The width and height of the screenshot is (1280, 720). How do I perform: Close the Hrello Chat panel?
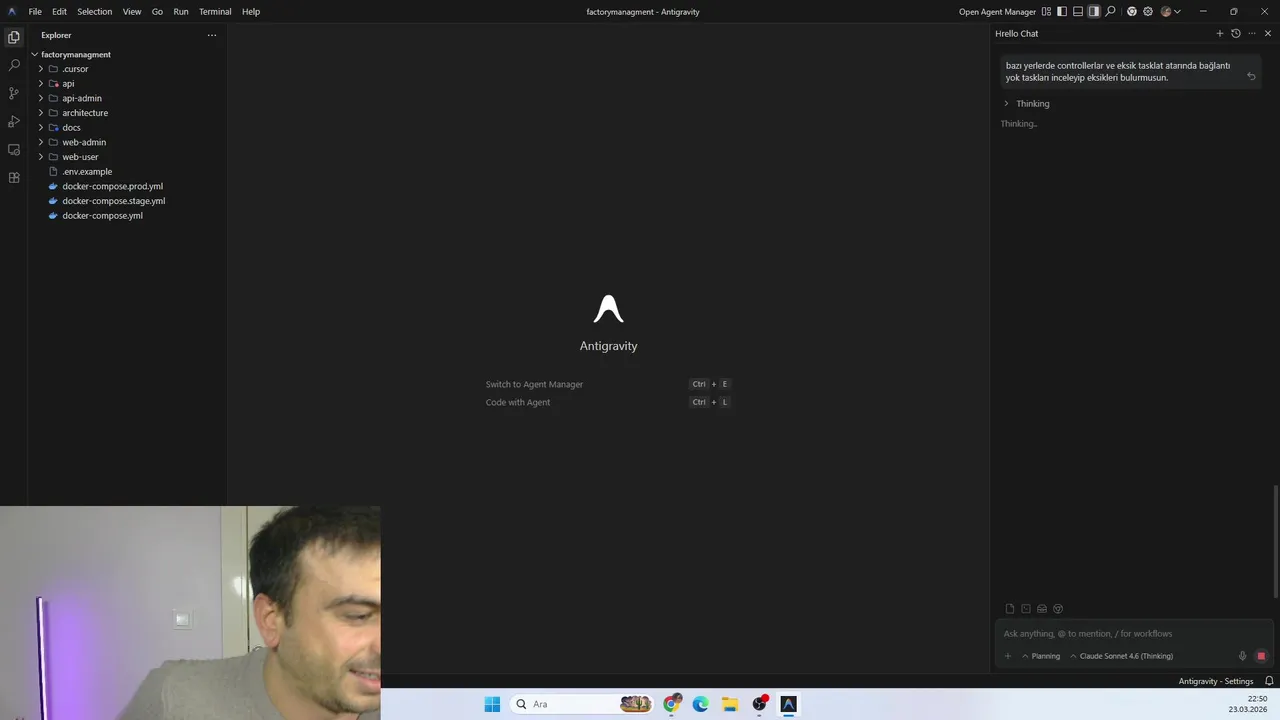[1268, 33]
